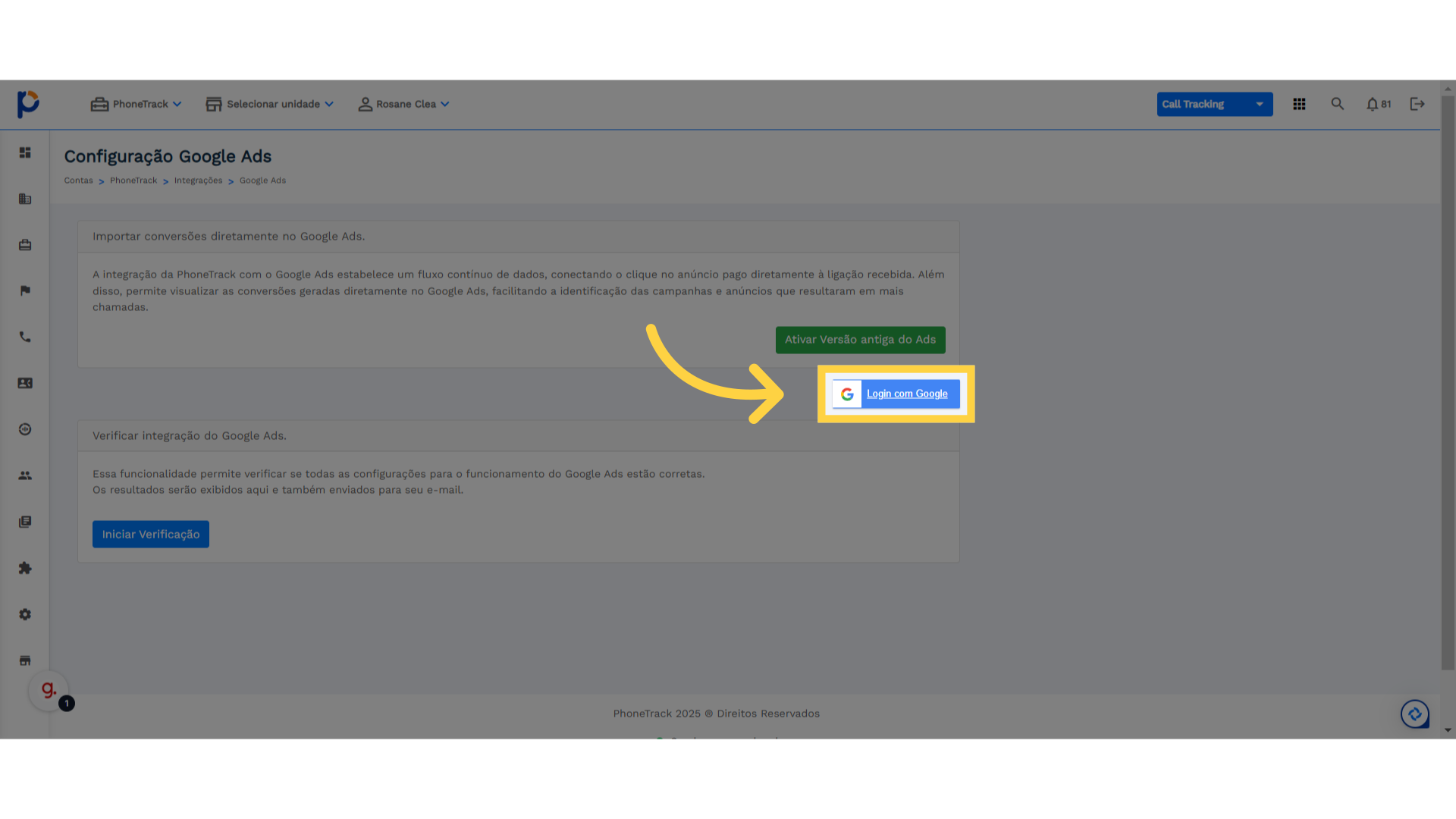1456x819 pixels.
Task: Click the page vertical scrollbar
Action: [x=1448, y=382]
